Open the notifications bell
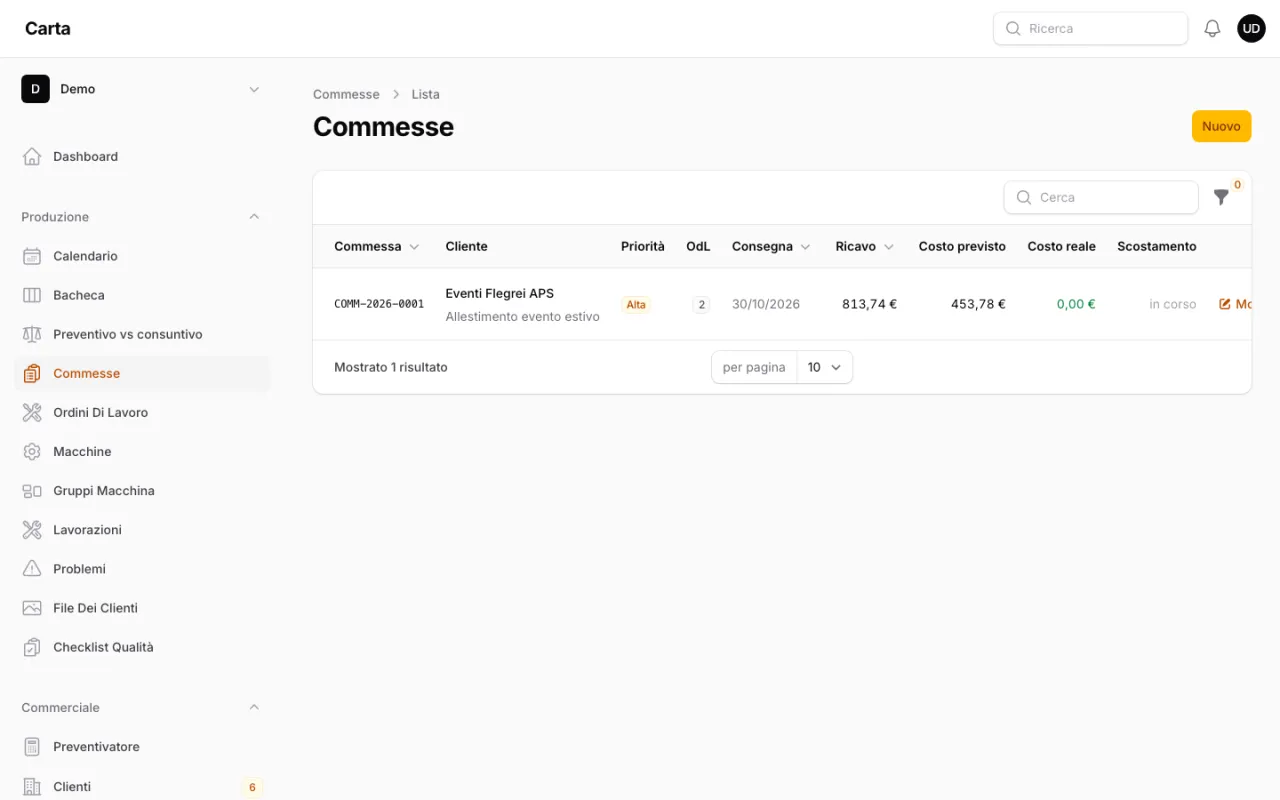 (x=1212, y=28)
